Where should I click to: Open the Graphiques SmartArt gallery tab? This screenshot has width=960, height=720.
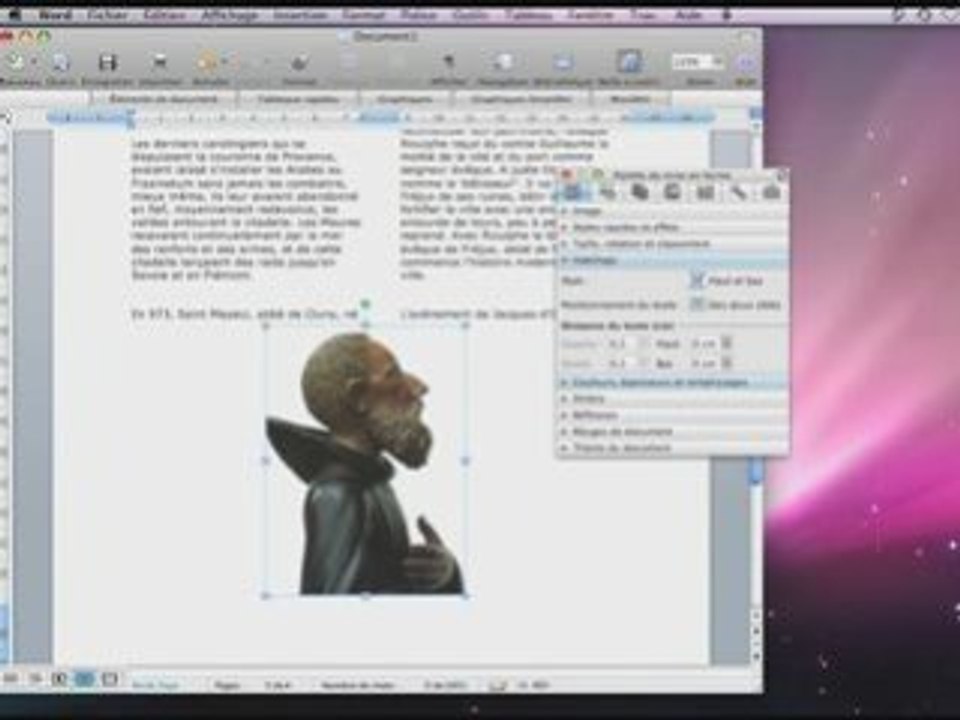(521, 99)
